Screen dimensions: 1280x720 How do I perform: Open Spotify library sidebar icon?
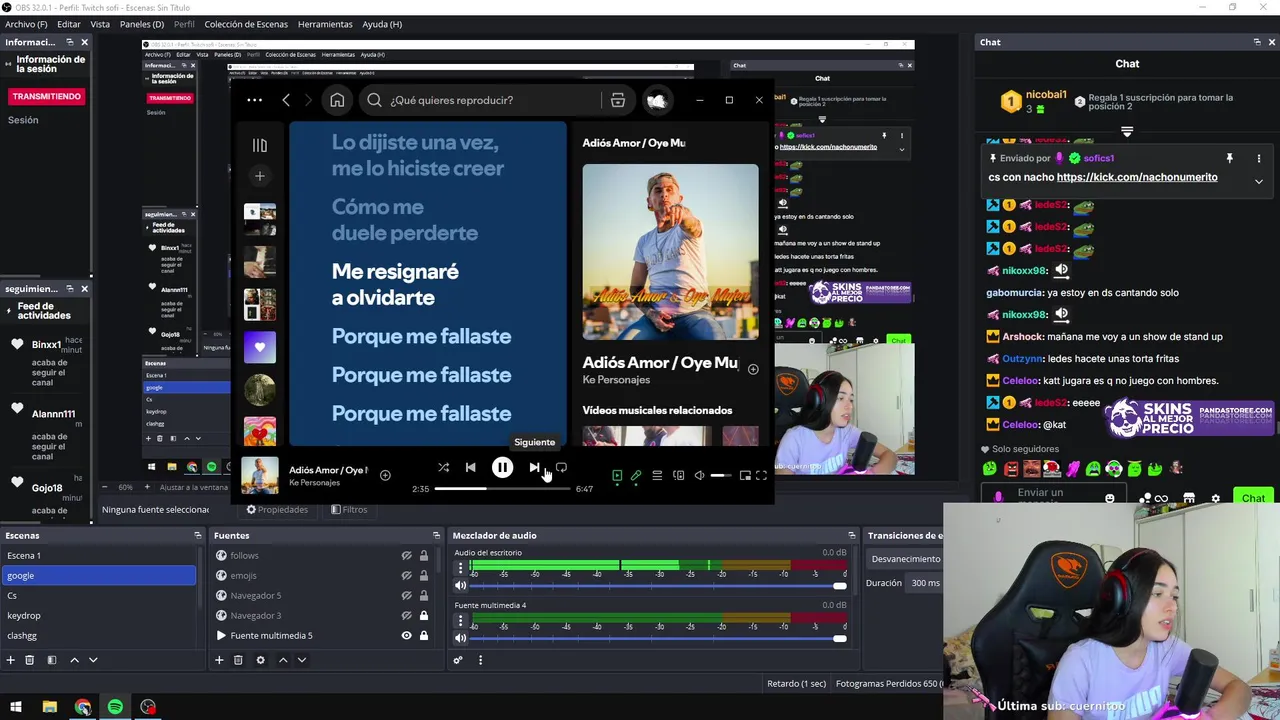pos(260,145)
